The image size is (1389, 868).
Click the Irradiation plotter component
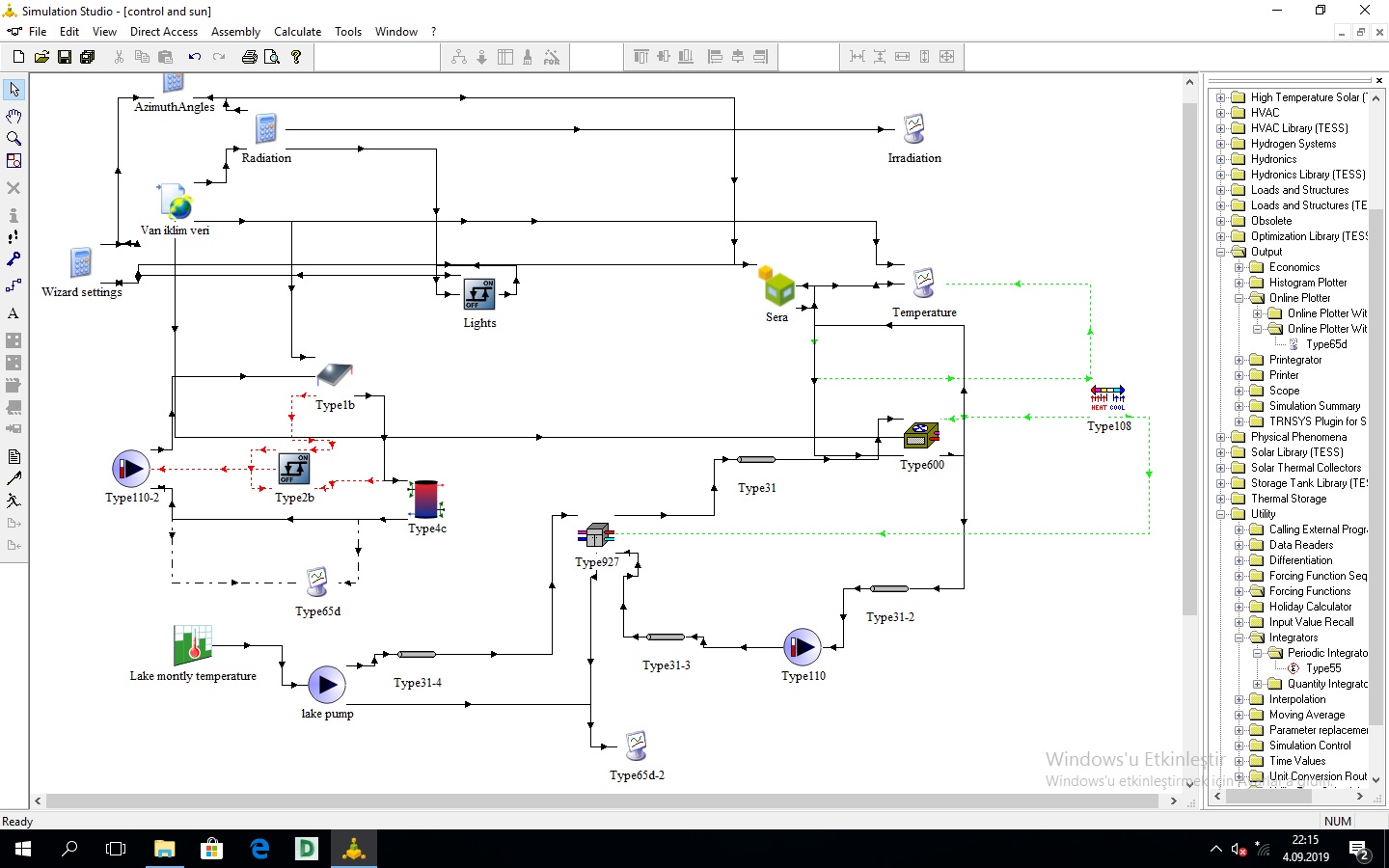click(913, 130)
